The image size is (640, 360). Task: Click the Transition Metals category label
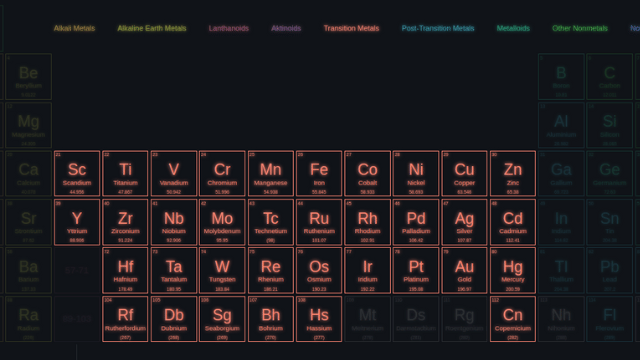coord(351,28)
